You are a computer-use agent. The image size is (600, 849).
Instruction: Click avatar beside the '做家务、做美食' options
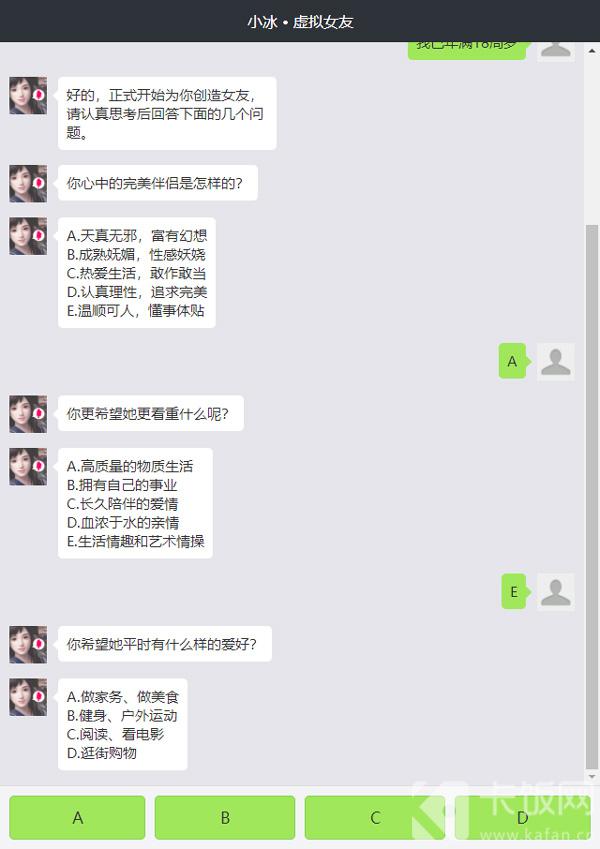pos(28,697)
